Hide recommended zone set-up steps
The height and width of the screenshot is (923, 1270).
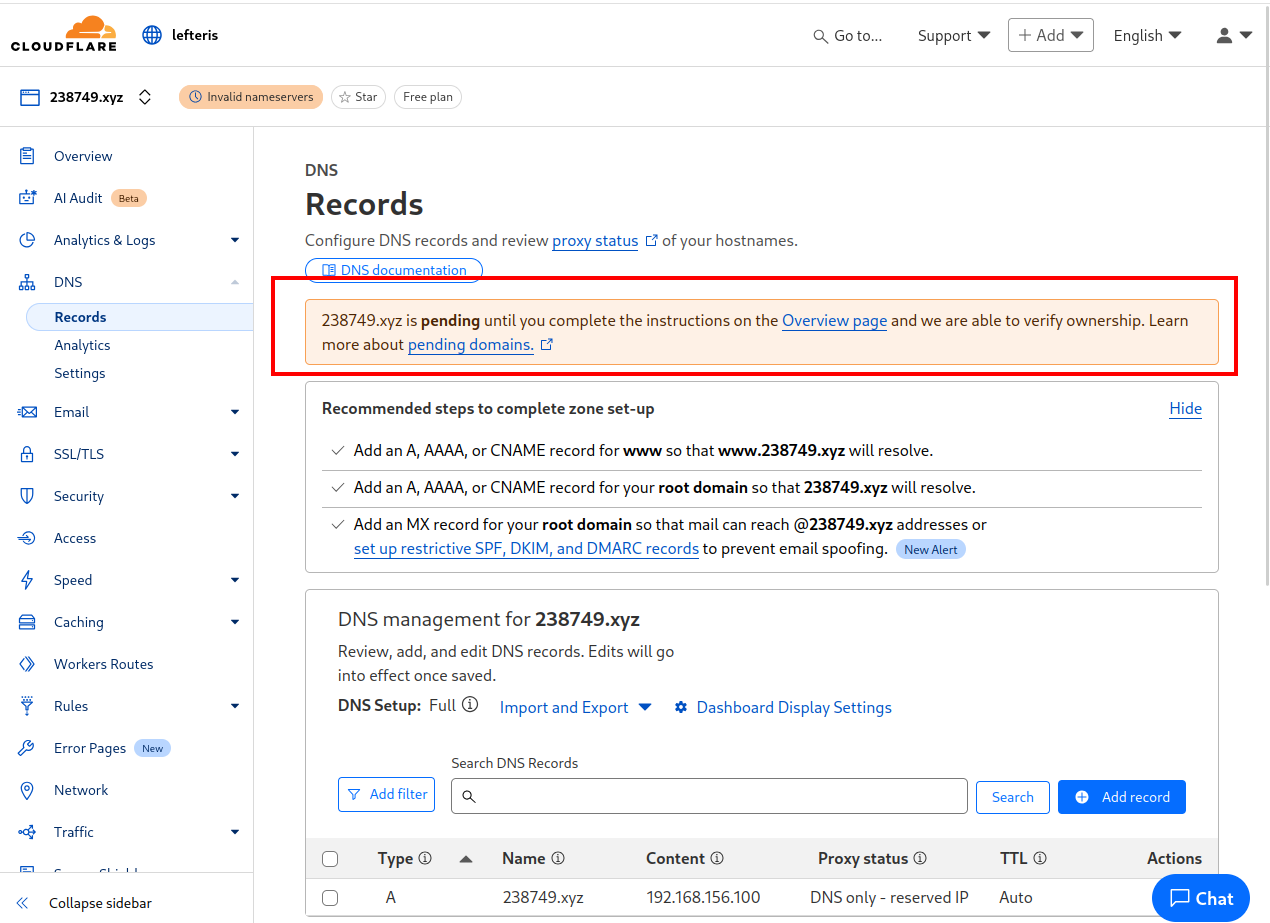1186,408
